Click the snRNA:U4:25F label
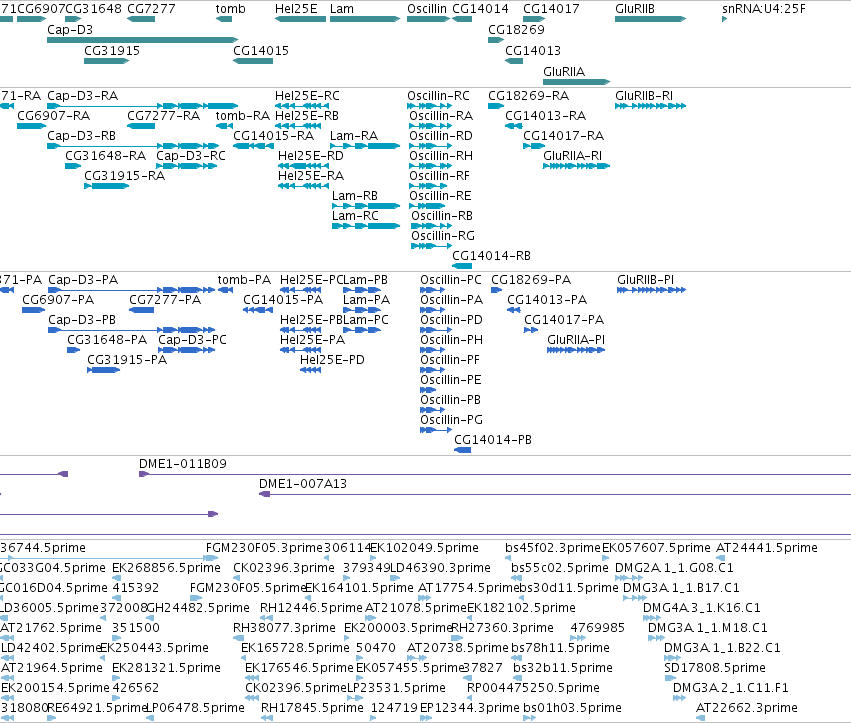This screenshot has width=851, height=723. point(764,9)
